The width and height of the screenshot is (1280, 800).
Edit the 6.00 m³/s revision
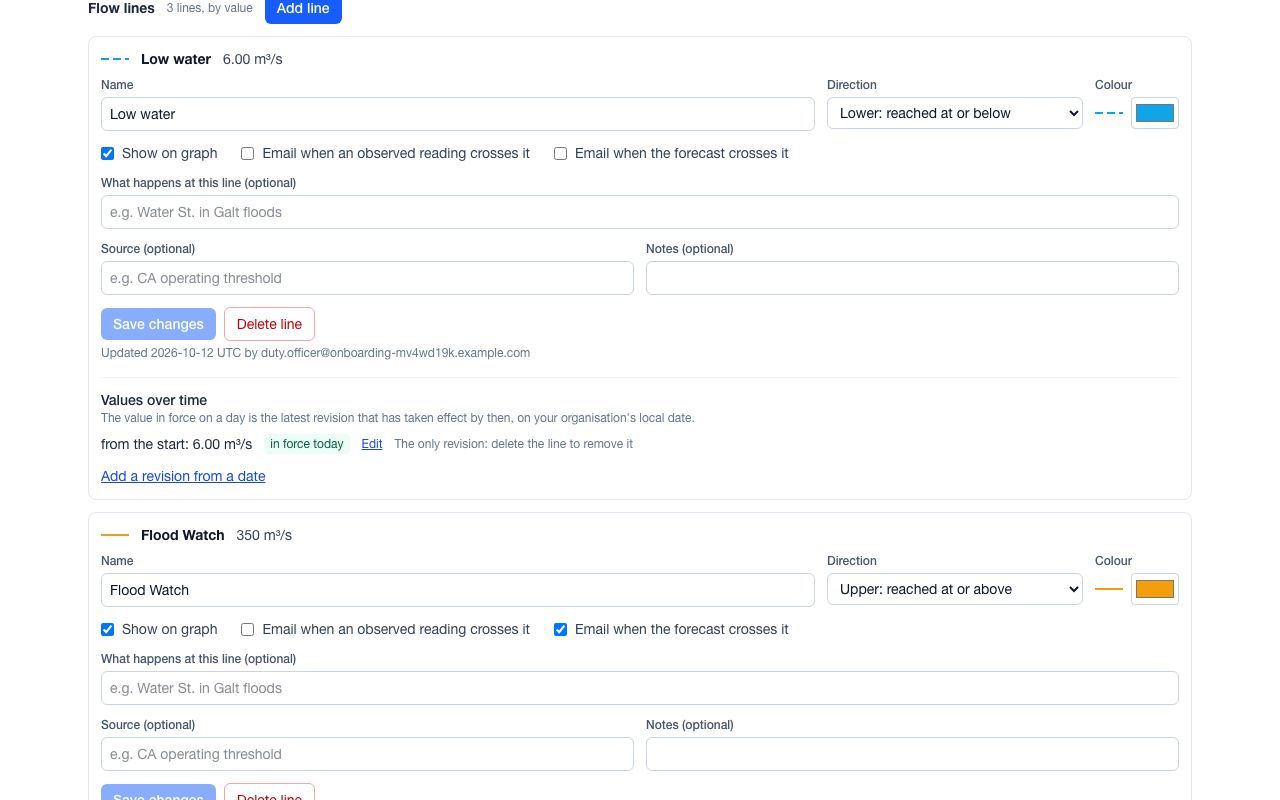point(372,444)
